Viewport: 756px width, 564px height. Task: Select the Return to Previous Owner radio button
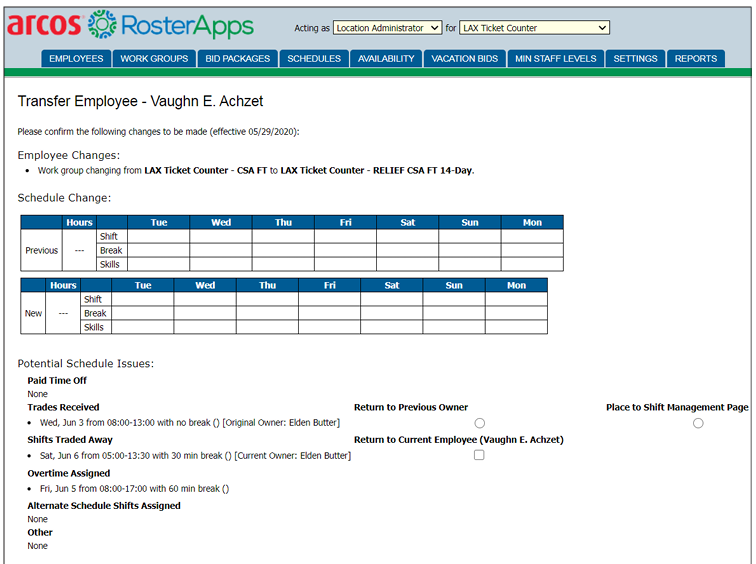click(480, 423)
